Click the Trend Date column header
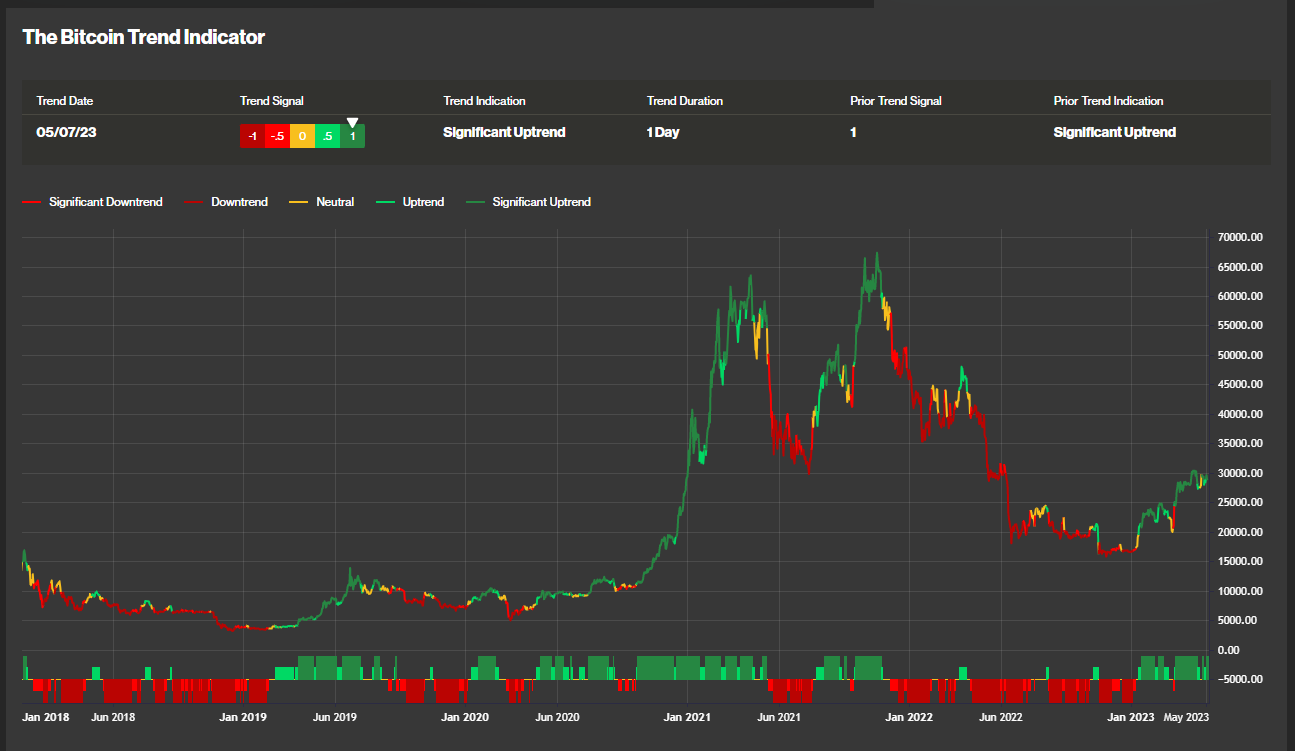The image size is (1295, 751). [x=65, y=101]
